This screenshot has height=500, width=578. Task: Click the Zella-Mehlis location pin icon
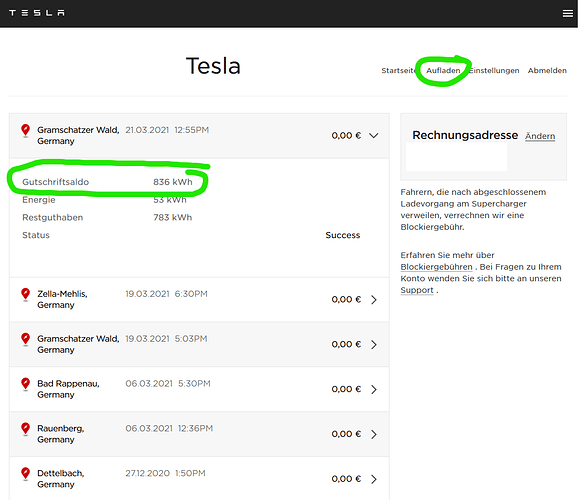(x=25, y=294)
